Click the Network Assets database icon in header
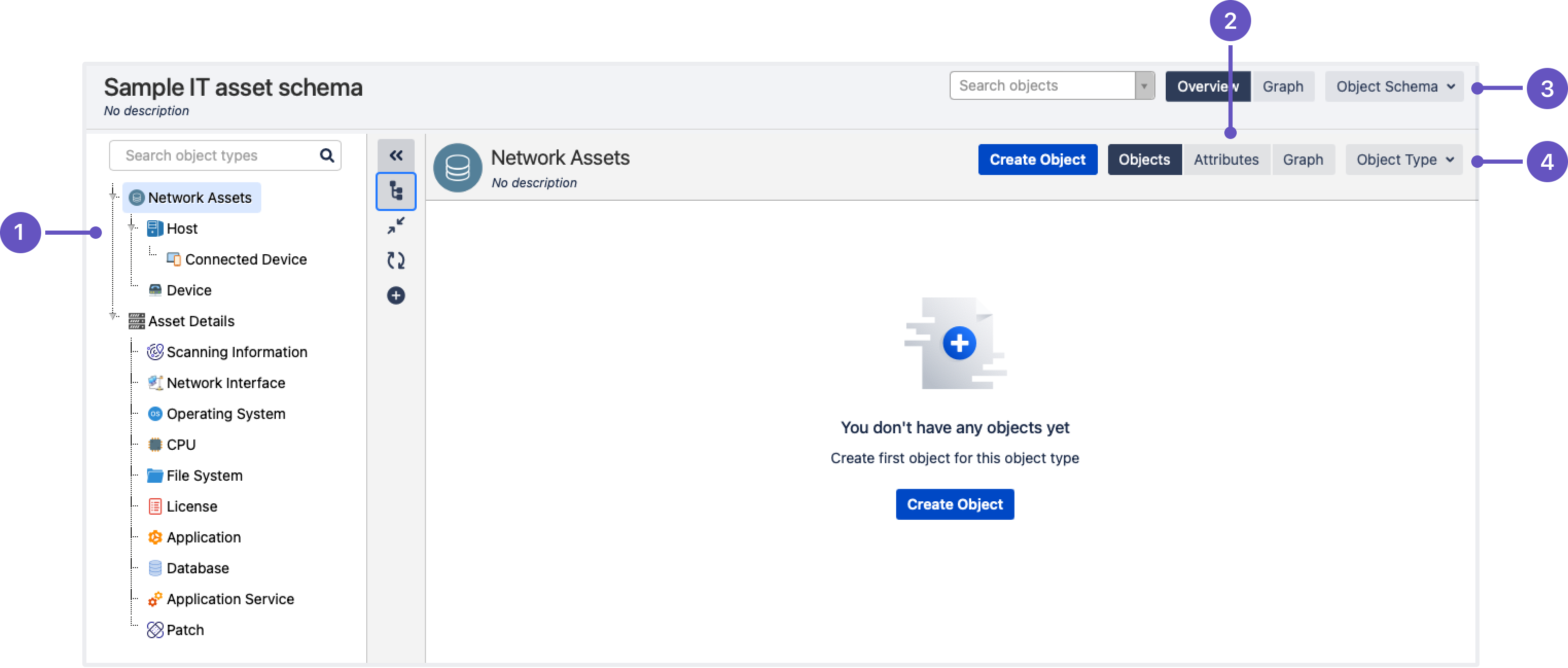 (458, 168)
